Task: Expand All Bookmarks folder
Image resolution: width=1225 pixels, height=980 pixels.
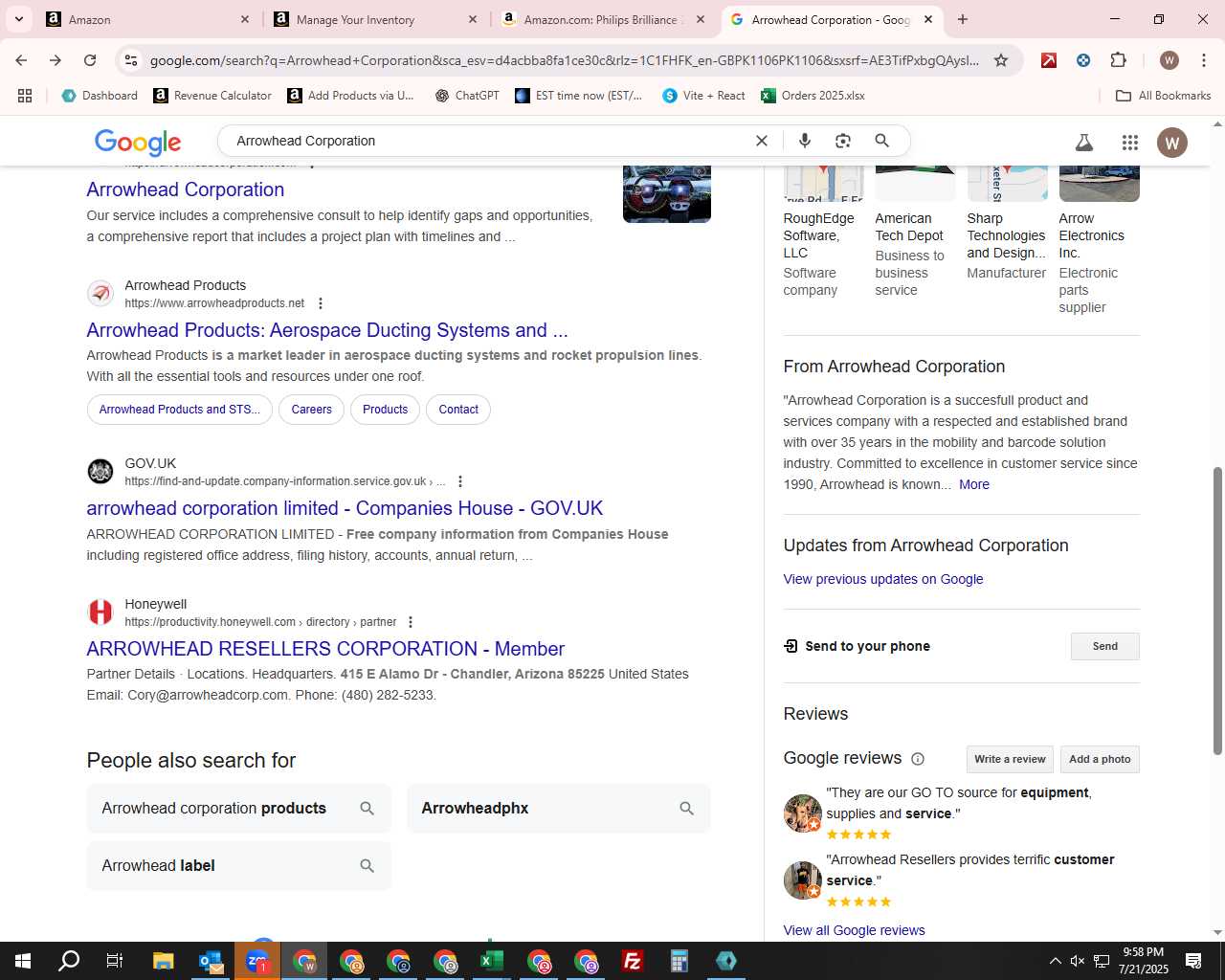Action: pyautogui.click(x=1164, y=96)
